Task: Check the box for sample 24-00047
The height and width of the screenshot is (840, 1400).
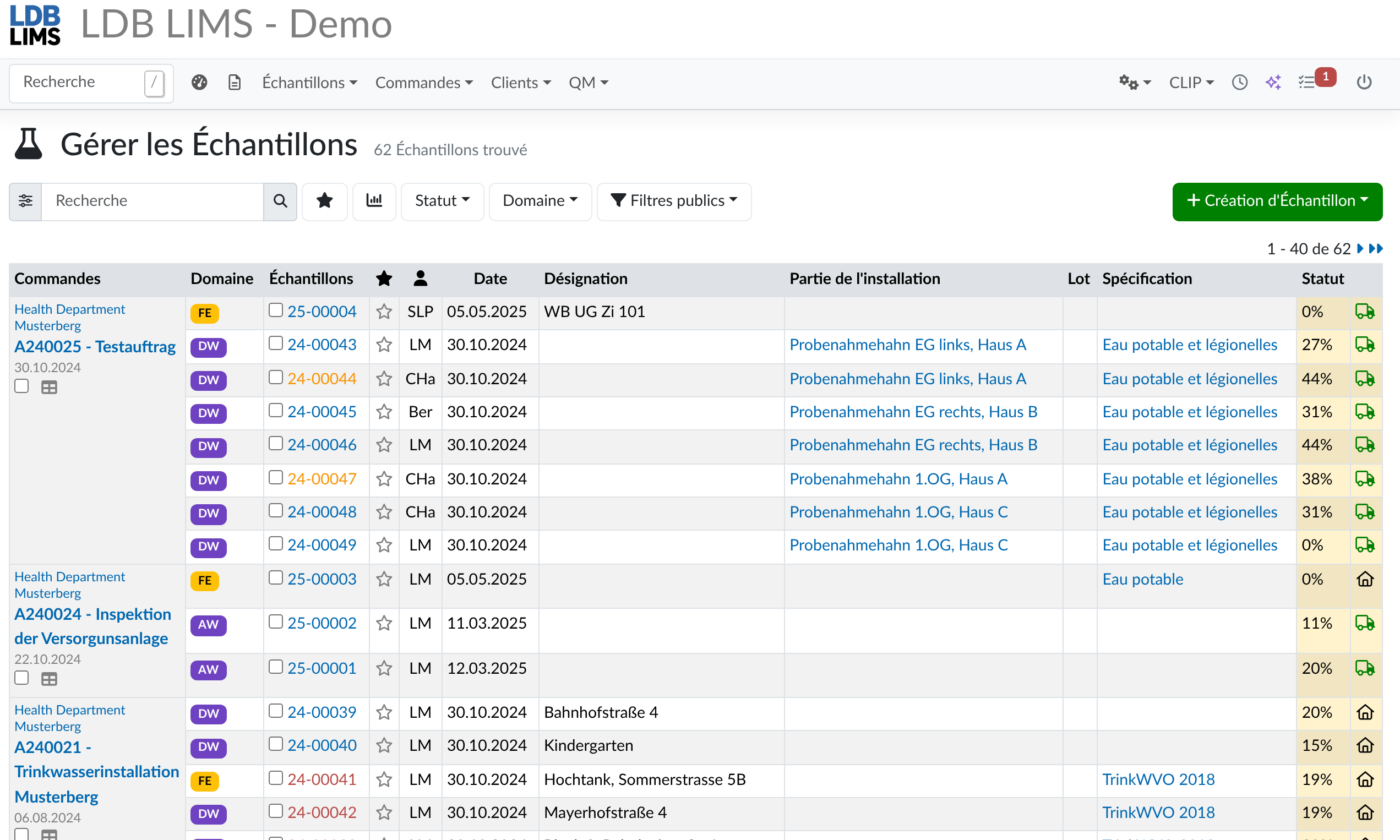Action: point(276,477)
